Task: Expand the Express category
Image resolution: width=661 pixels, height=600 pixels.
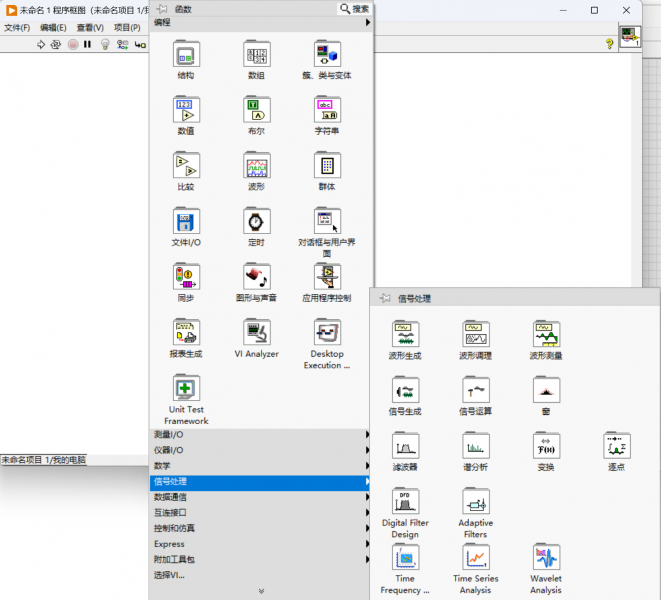Action: 260,543
